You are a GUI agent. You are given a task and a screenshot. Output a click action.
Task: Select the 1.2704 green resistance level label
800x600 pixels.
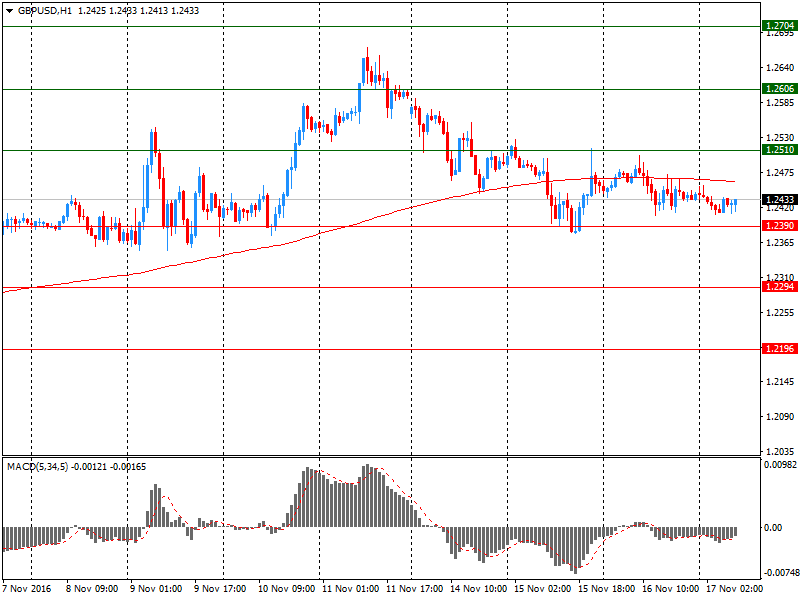[x=780, y=26]
